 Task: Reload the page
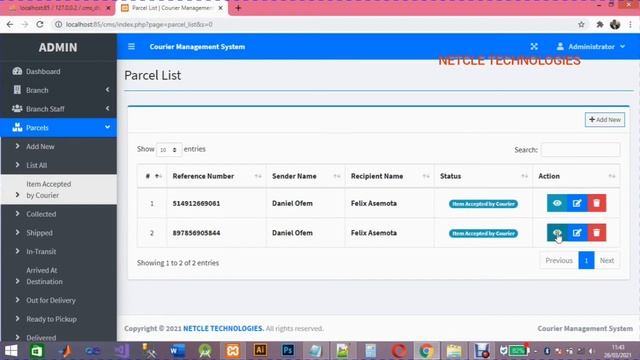pos(40,24)
